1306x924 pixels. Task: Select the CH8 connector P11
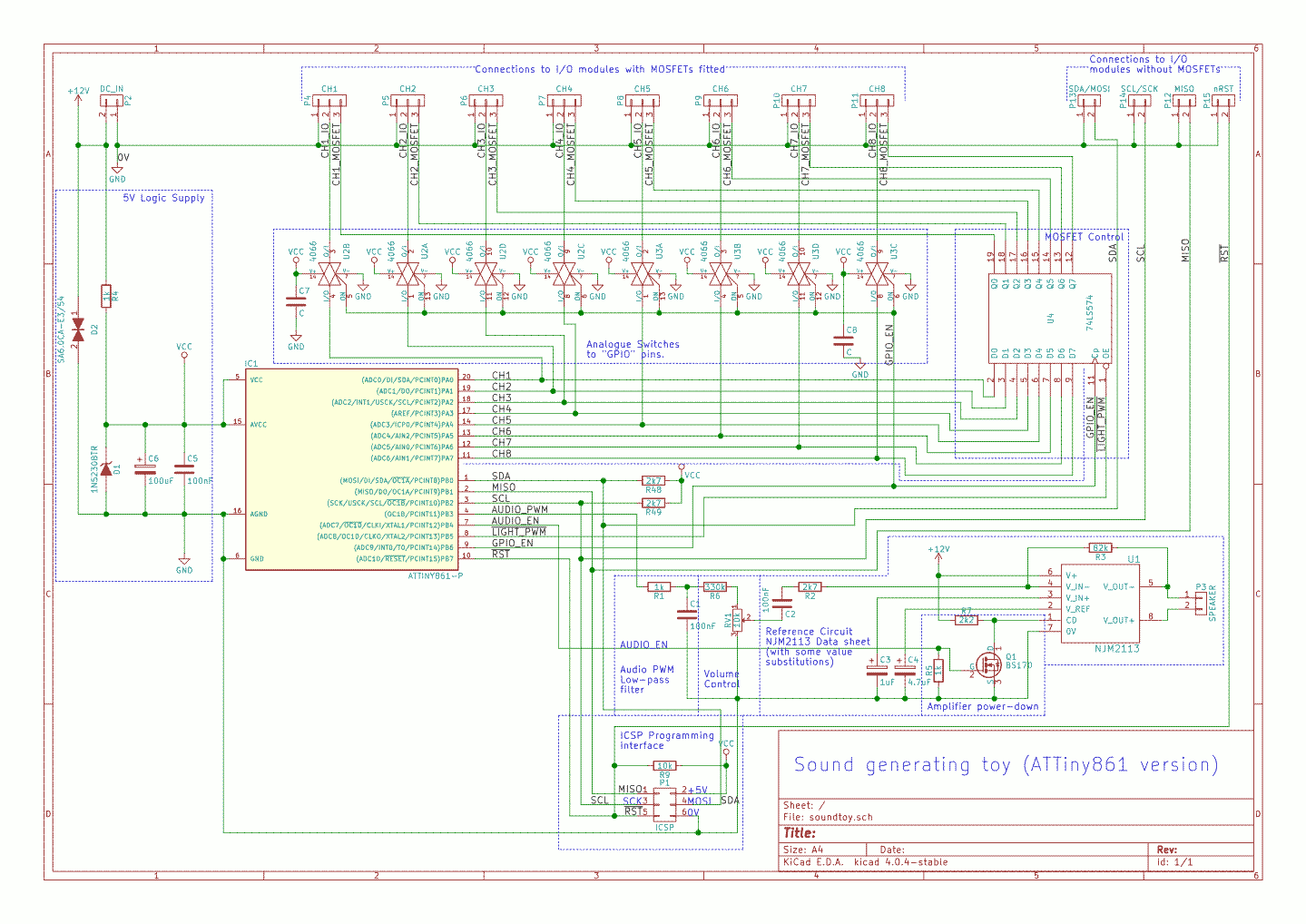point(876,100)
